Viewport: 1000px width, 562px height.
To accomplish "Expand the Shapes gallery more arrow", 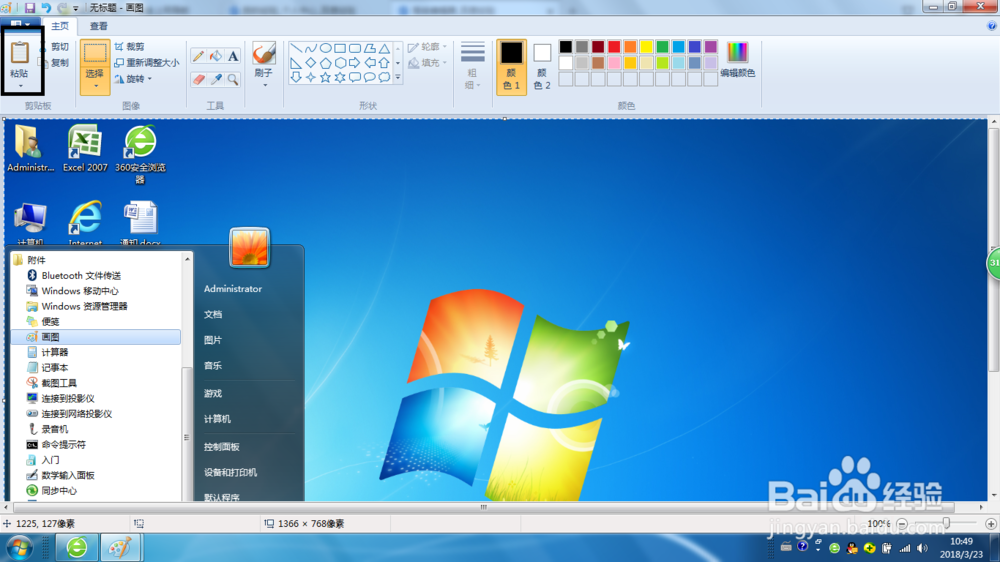I will coord(398,77).
